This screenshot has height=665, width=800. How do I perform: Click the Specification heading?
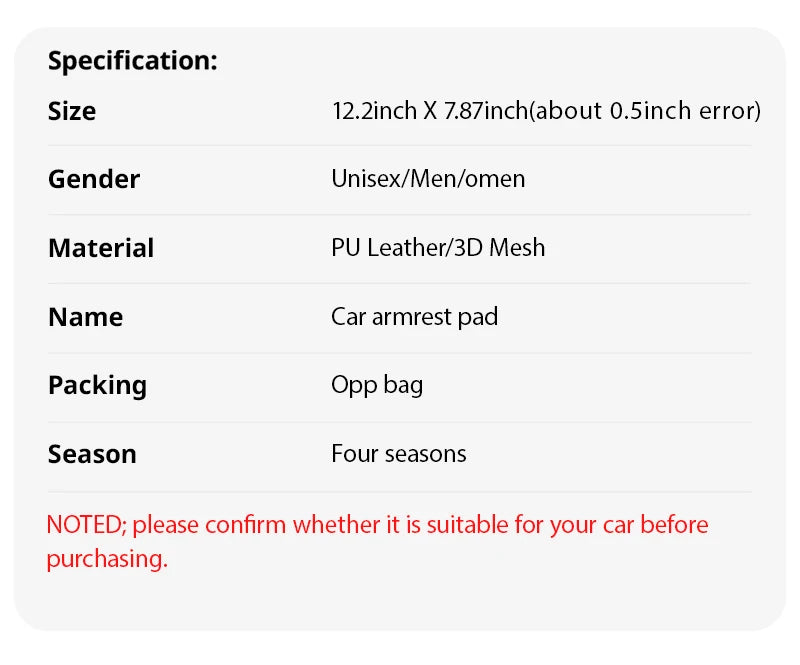(132, 61)
